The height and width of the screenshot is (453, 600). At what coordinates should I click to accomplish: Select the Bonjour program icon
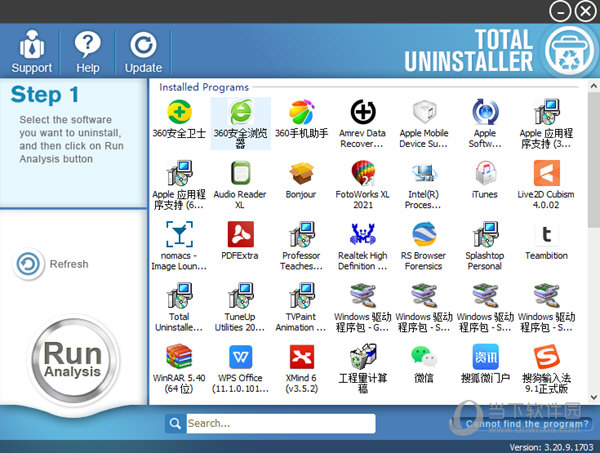pyautogui.click(x=302, y=173)
